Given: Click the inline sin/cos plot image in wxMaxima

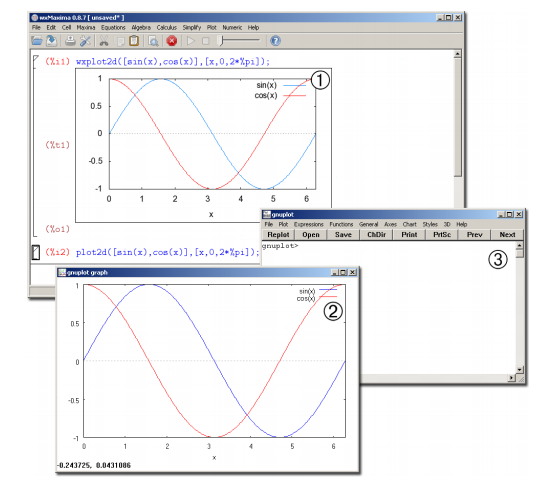Looking at the screenshot, I should pos(203,146).
